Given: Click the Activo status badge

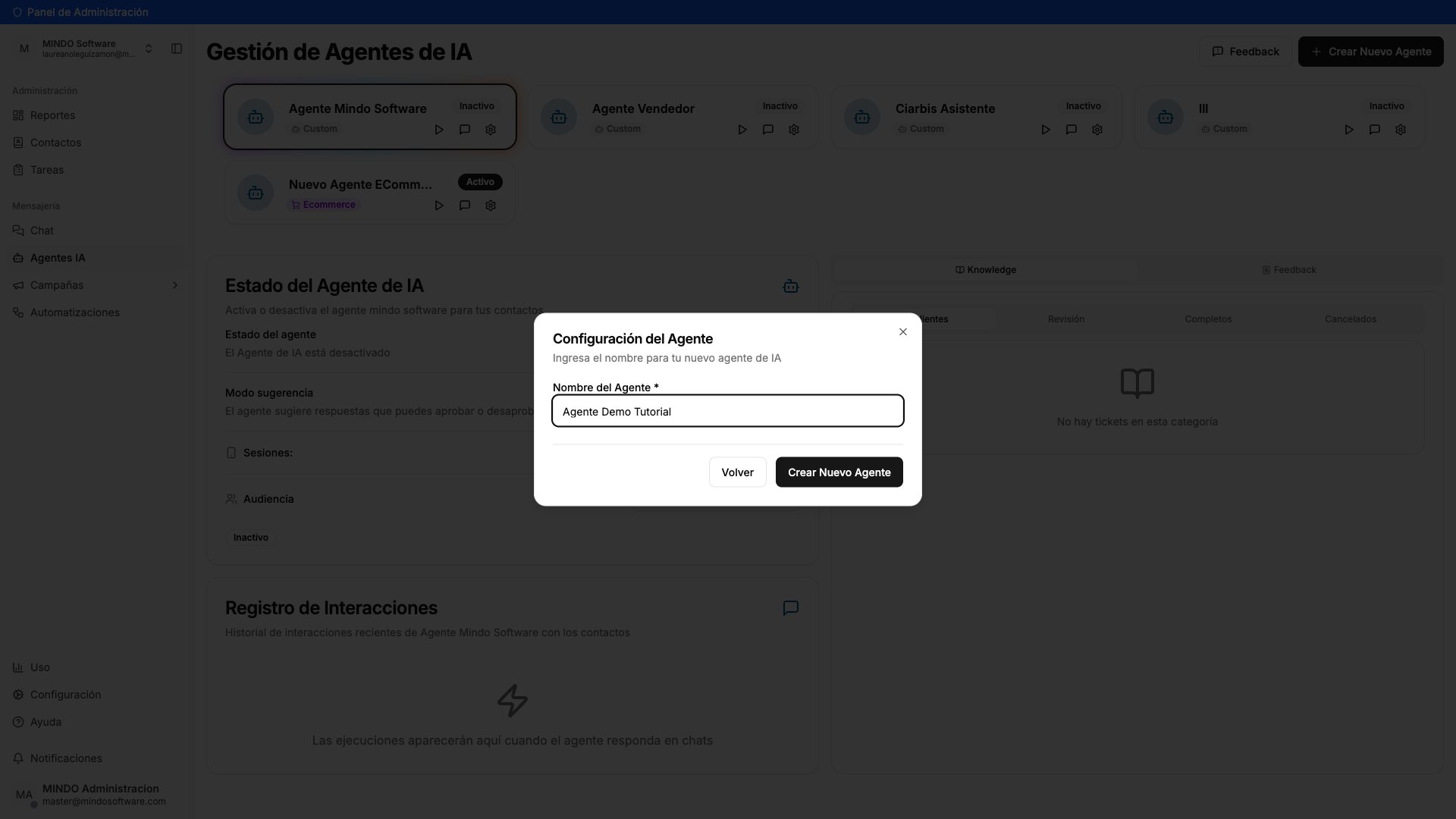Looking at the screenshot, I should [x=480, y=182].
